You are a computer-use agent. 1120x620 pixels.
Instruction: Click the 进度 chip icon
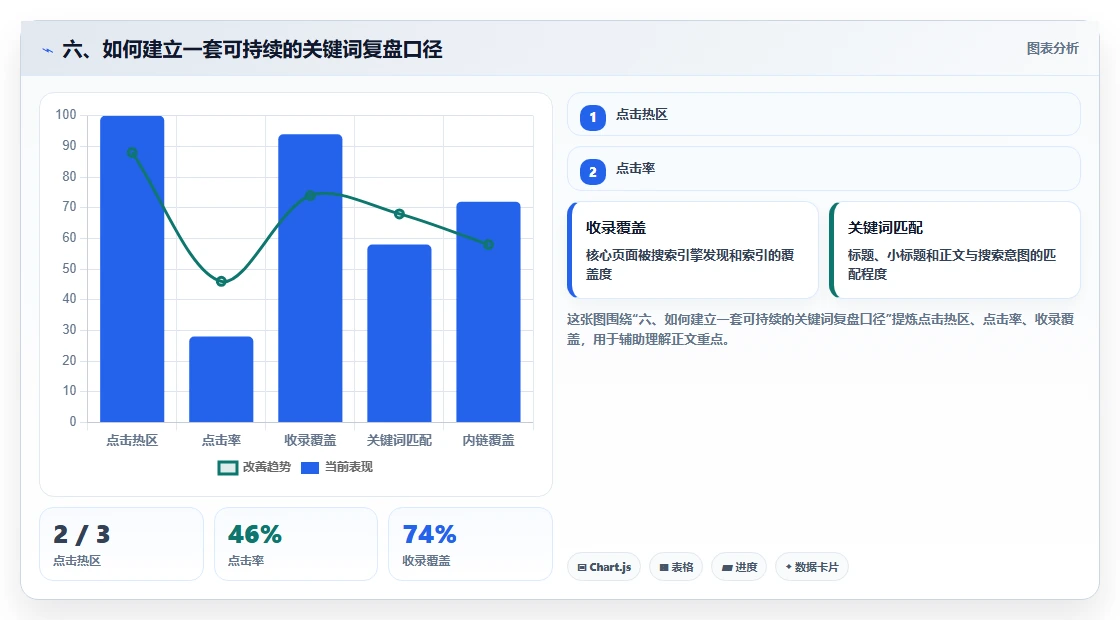pos(727,568)
